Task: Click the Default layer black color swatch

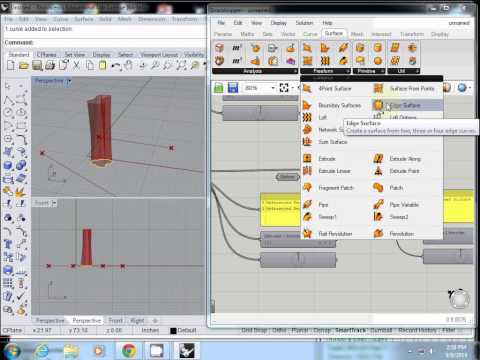Action: (173, 331)
